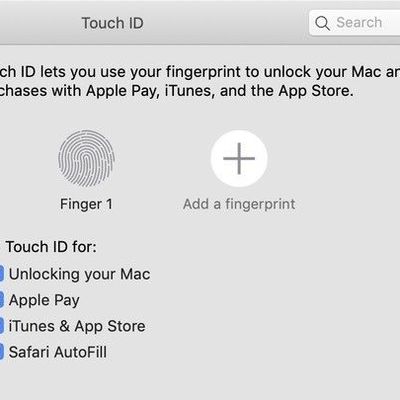
Task: Click the Apple Pay option label
Action: [44, 300]
